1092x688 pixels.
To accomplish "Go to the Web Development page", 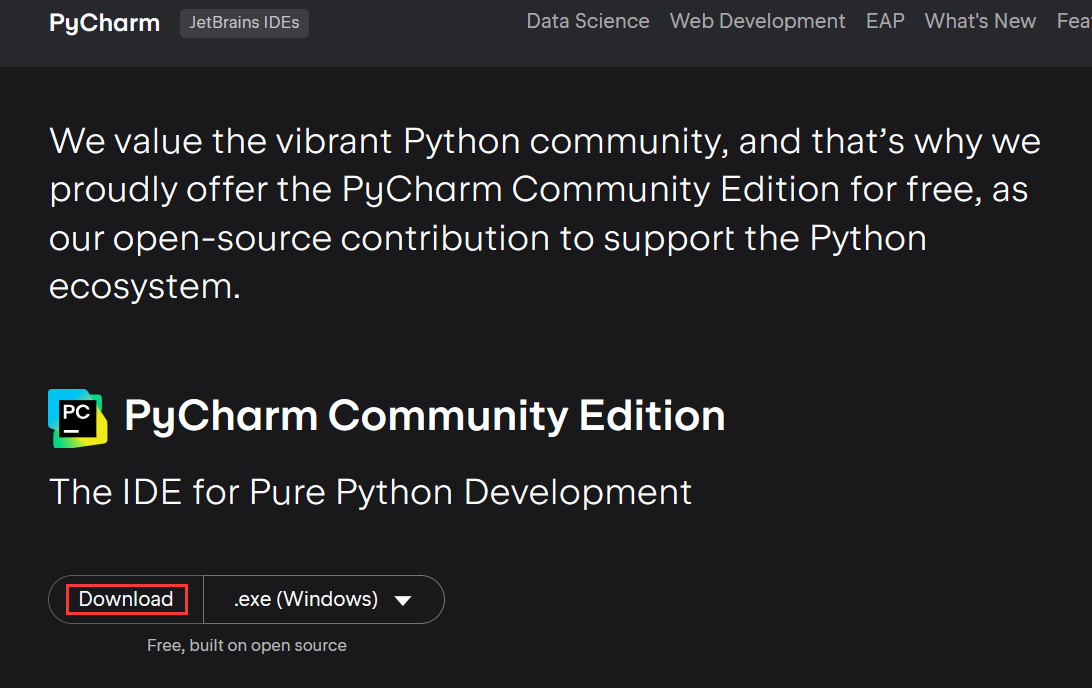I will click(x=757, y=21).
